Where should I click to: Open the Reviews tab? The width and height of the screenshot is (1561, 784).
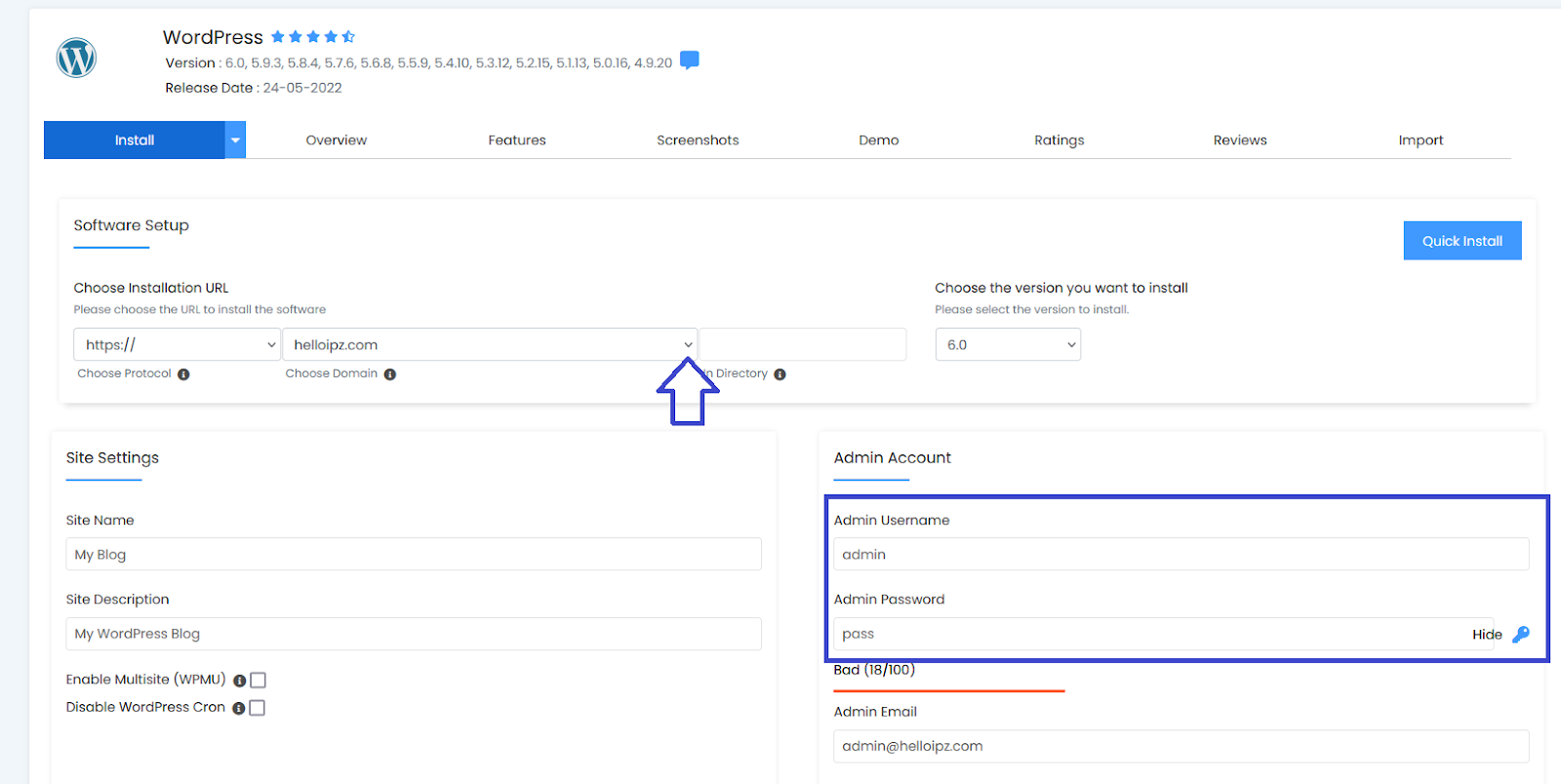coord(1240,140)
